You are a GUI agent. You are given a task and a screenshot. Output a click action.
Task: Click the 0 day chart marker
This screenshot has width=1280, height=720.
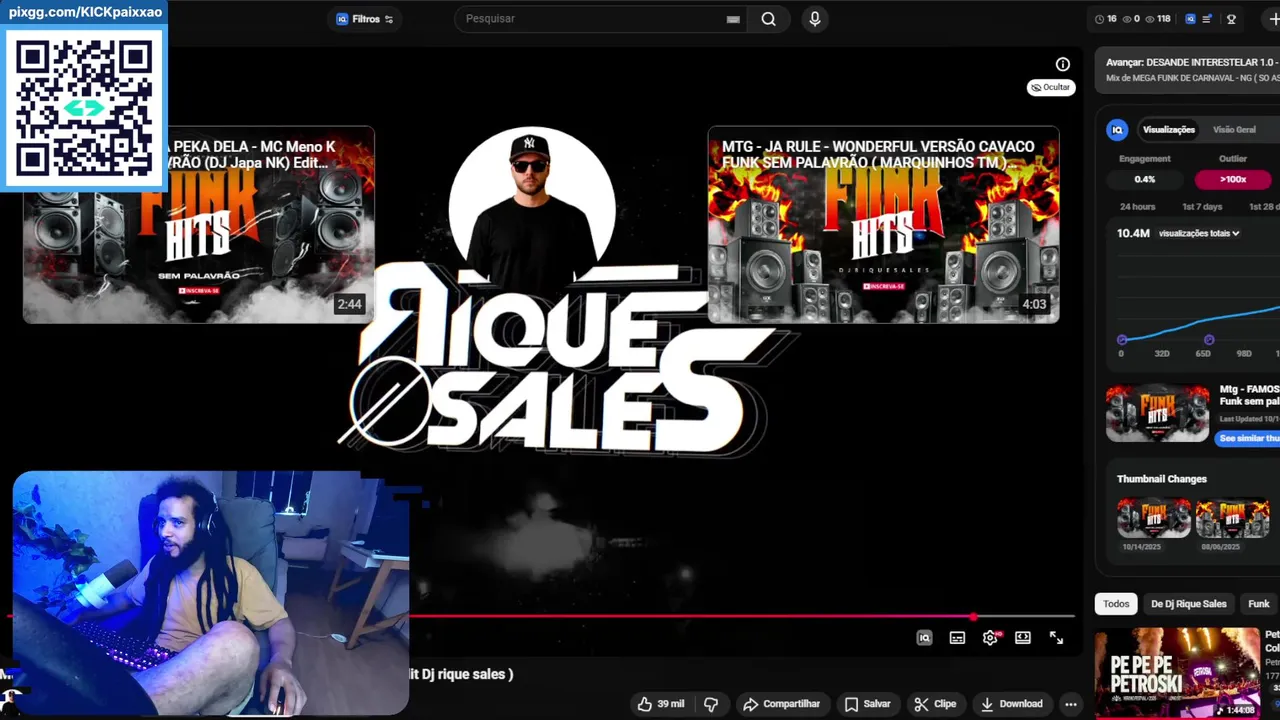coord(1122,340)
